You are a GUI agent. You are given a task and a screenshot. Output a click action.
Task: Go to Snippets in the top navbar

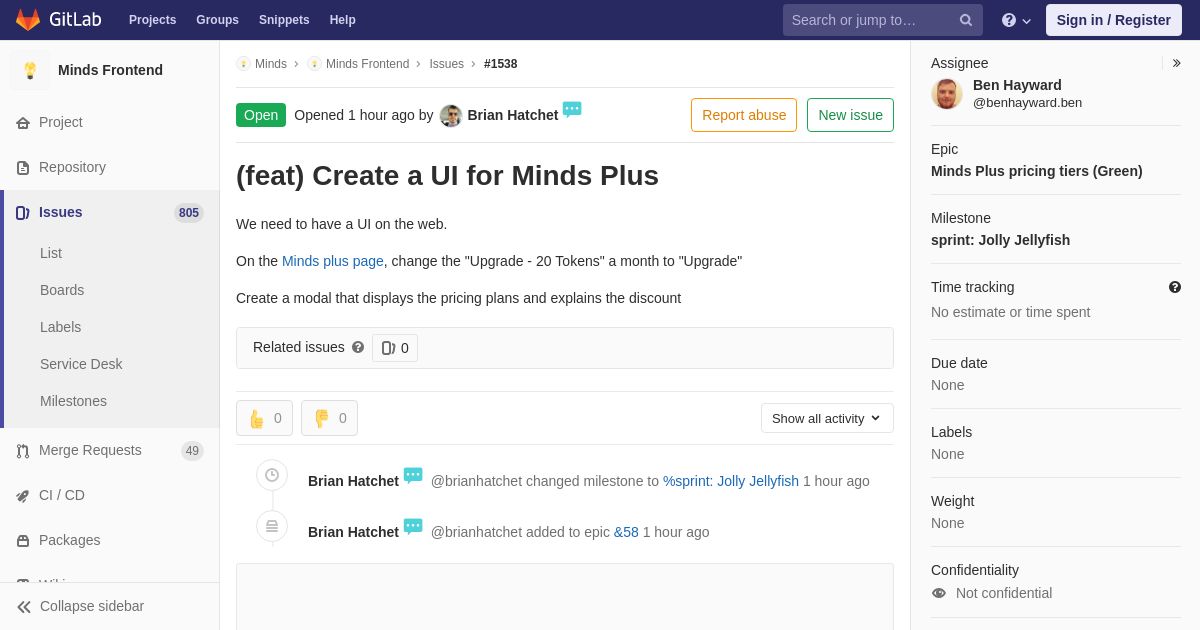284,20
